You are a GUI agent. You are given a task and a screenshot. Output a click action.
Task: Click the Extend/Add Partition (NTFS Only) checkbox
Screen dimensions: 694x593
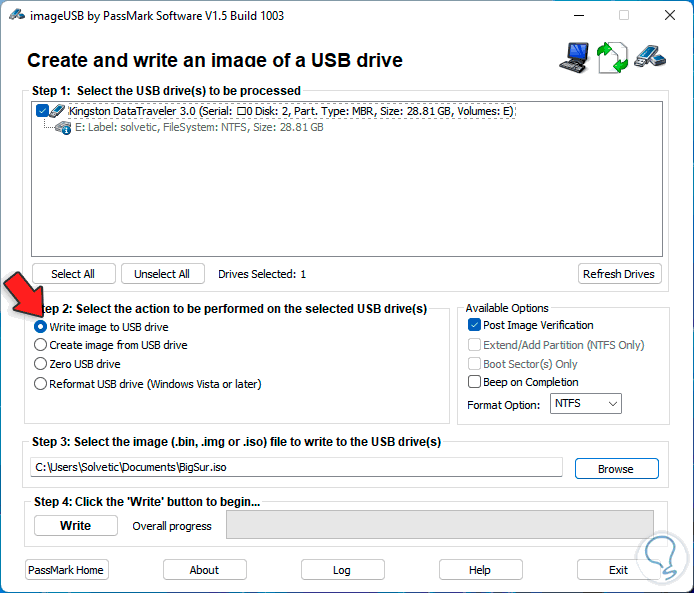point(474,345)
